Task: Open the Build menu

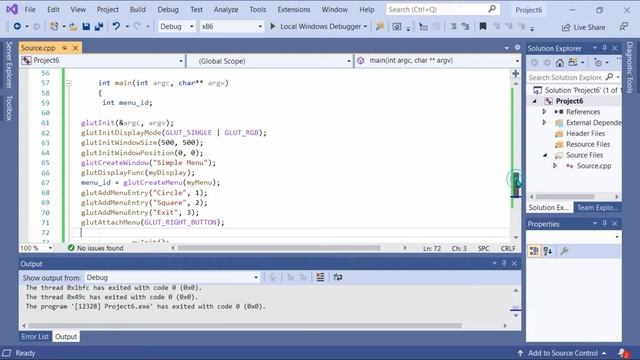Action: pos(138,9)
